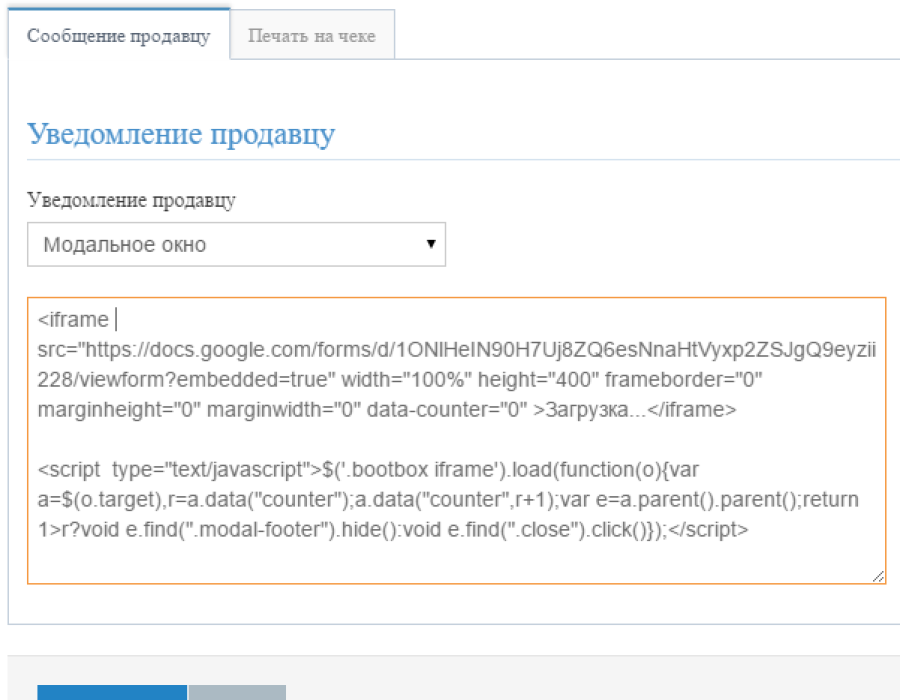Click the Уведомление продавцу section heading
This screenshot has width=900, height=700.
(181, 134)
